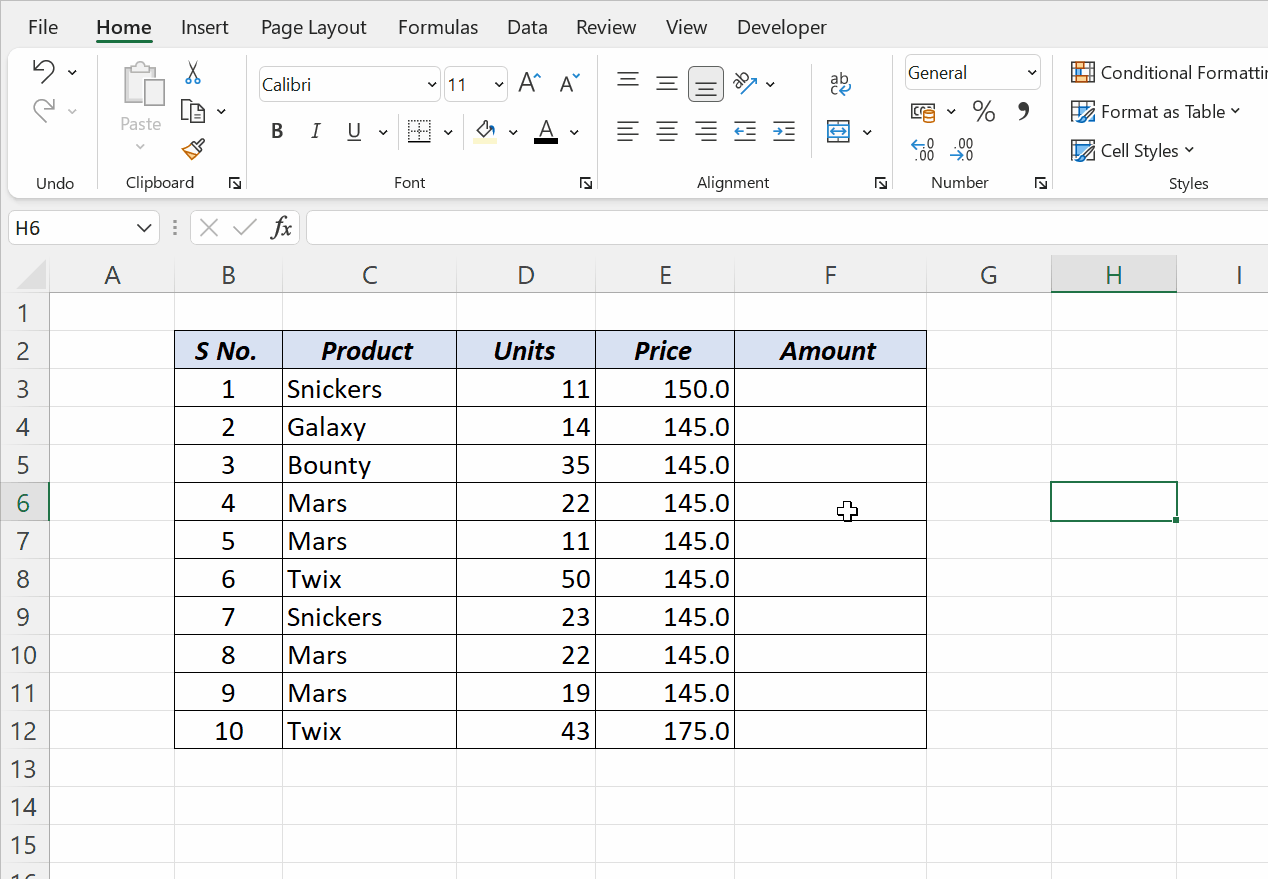This screenshot has height=879, width=1268.
Task: Click the Format as Table option
Action: 1157,112
